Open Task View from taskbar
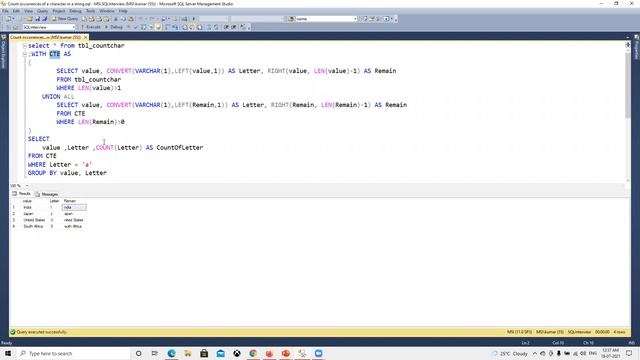Screen dimensions: 640x360 (x=155, y=353)
